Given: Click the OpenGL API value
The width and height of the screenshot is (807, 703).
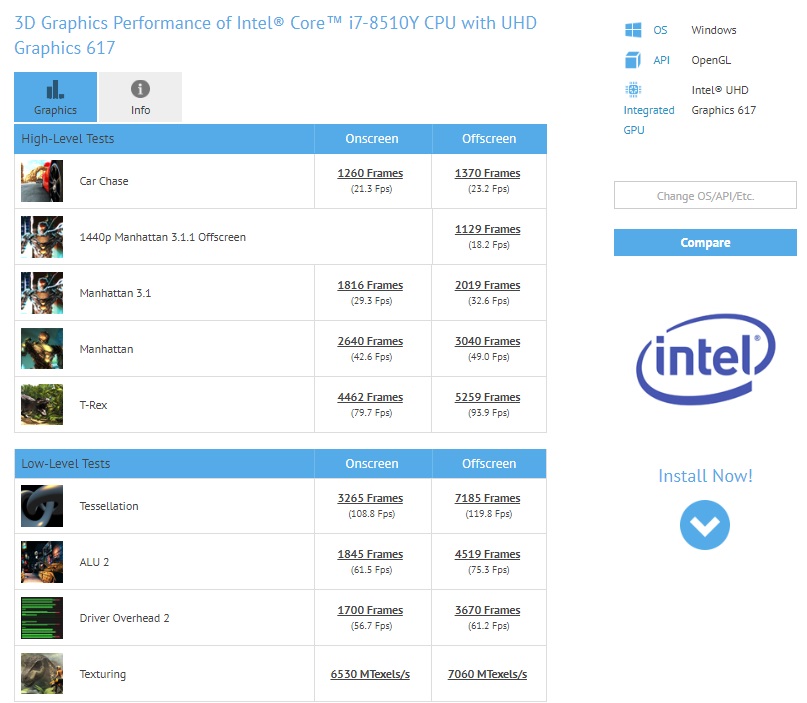Looking at the screenshot, I should point(711,60).
